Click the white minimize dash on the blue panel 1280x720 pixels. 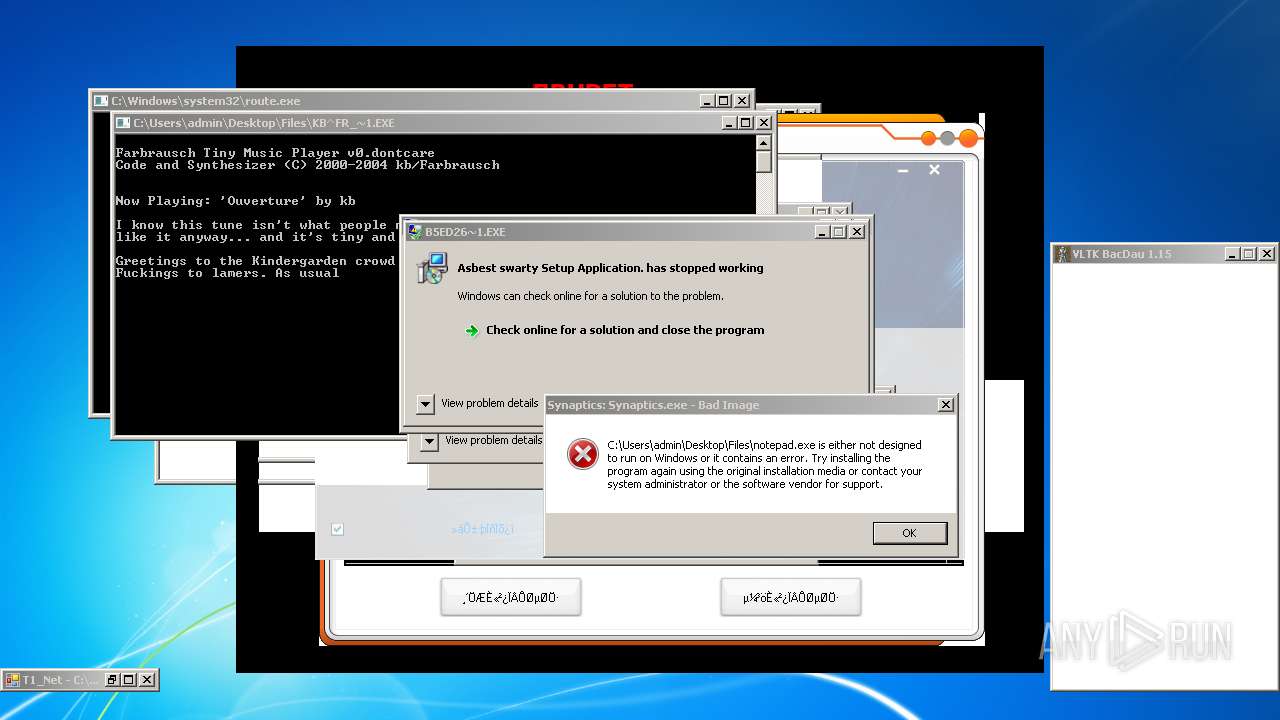pos(903,171)
